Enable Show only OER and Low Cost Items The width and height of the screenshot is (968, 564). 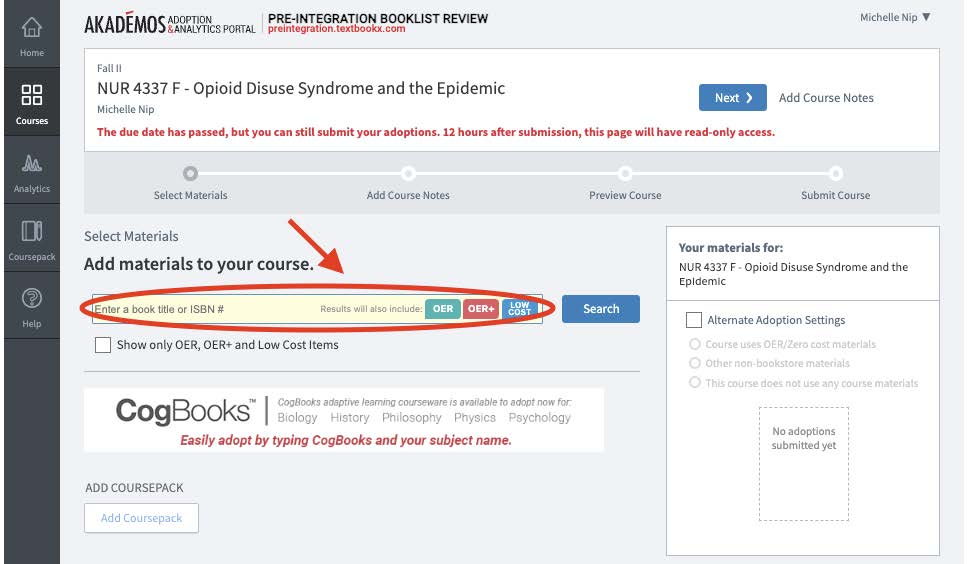coord(103,345)
